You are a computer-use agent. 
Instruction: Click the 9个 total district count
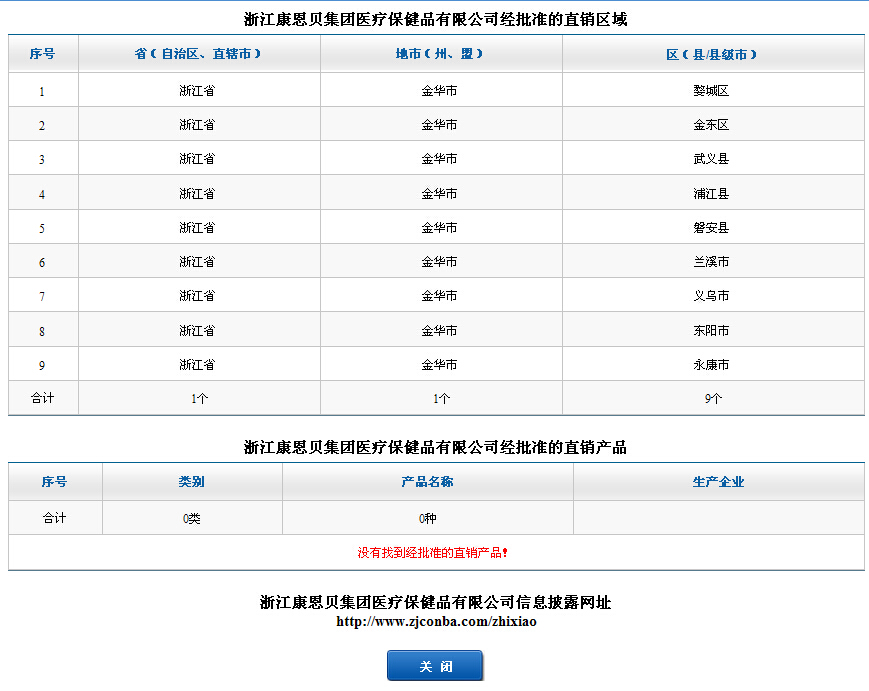coord(713,398)
